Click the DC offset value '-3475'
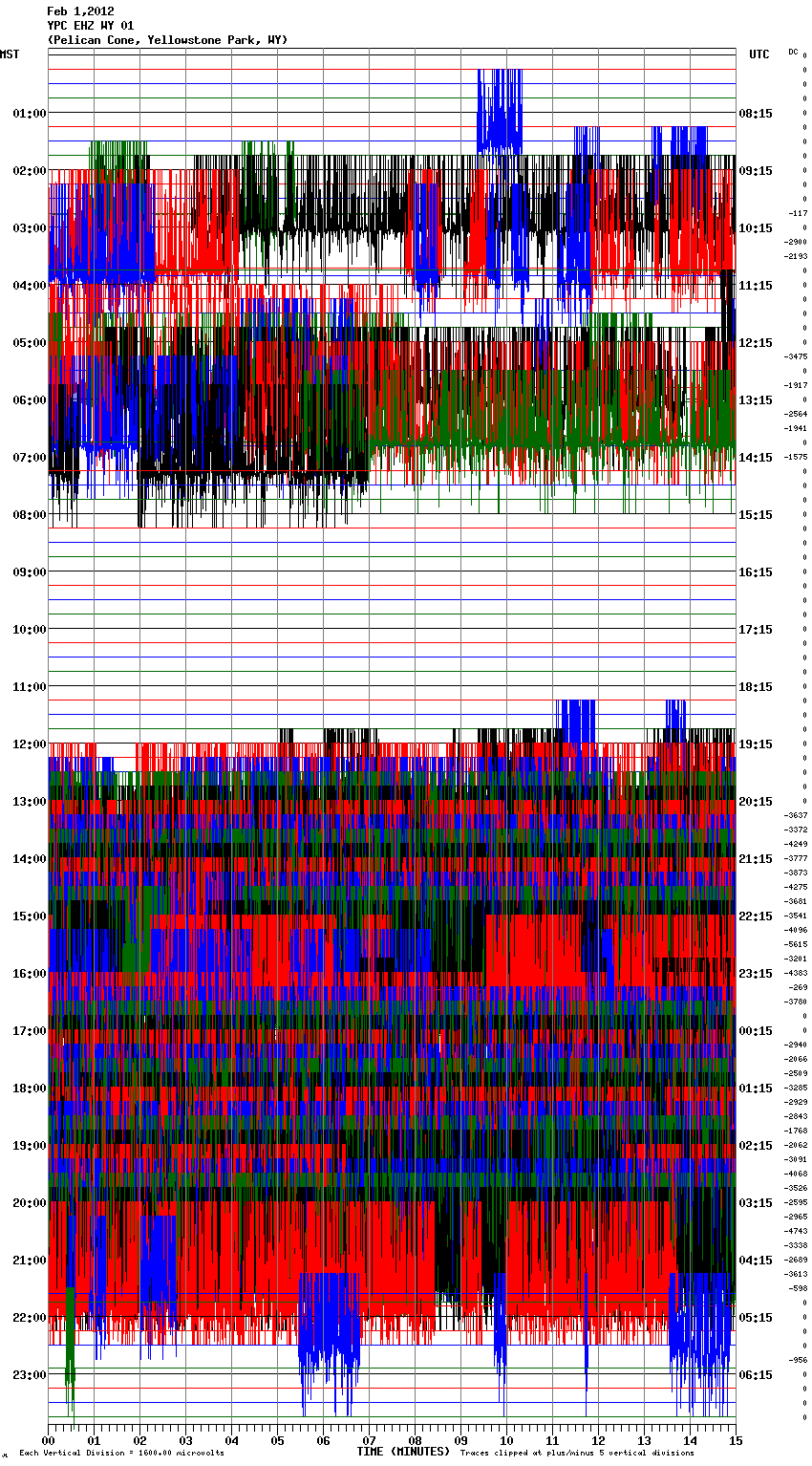 [795, 356]
